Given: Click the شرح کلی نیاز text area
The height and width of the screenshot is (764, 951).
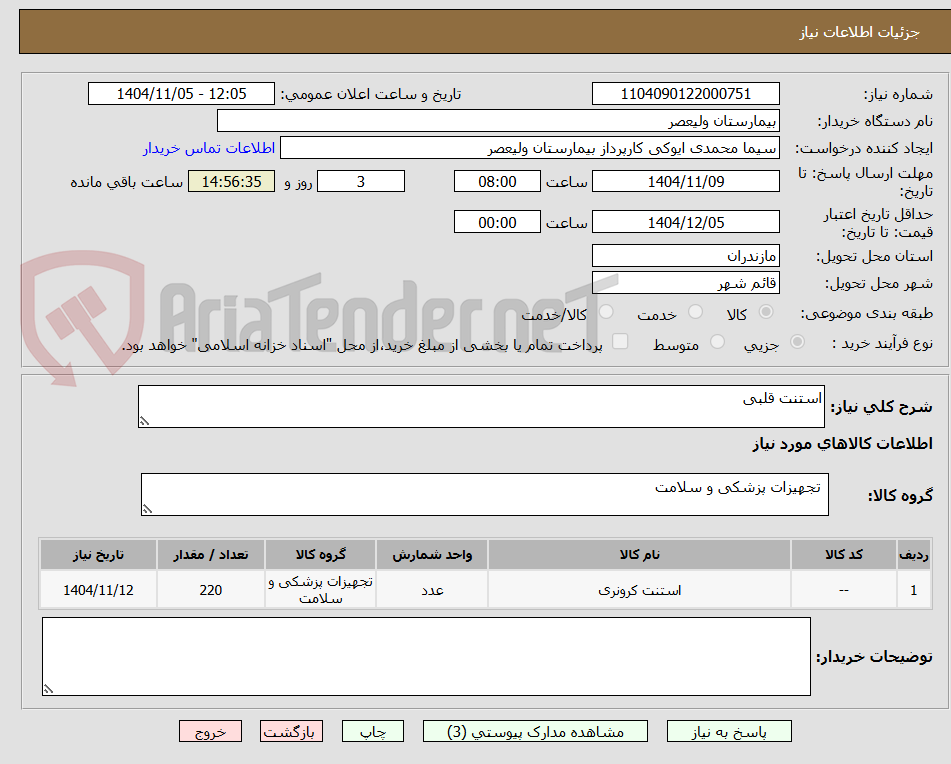Looking at the screenshot, I should (x=481, y=406).
